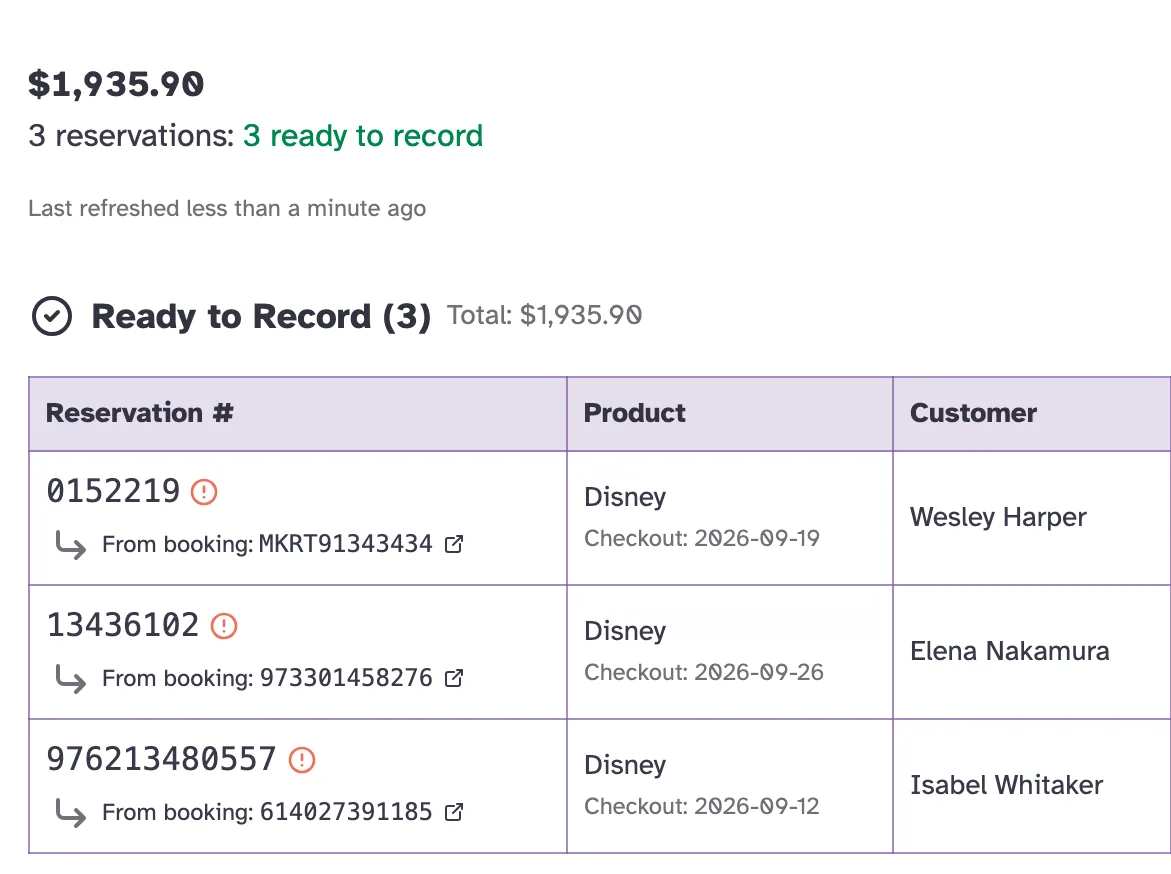The image size is (1171, 874).
Task: Click the 'Ready to Record (3)' section heading
Action: 261,317
